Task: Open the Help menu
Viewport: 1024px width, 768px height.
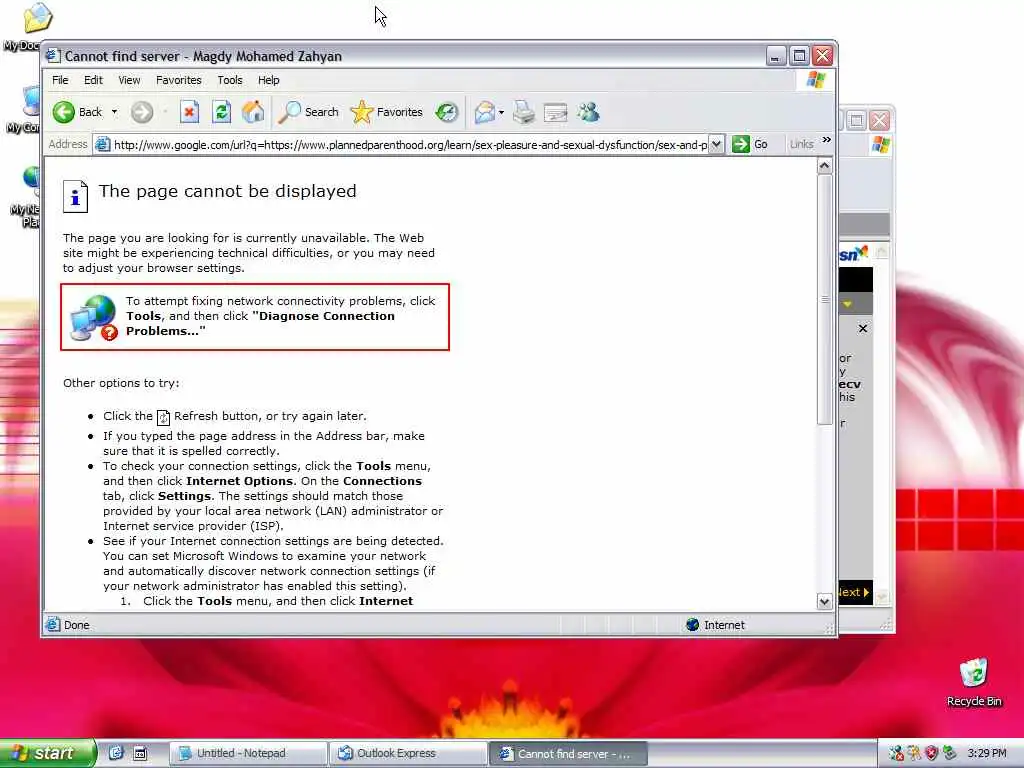Action: pyautogui.click(x=268, y=80)
